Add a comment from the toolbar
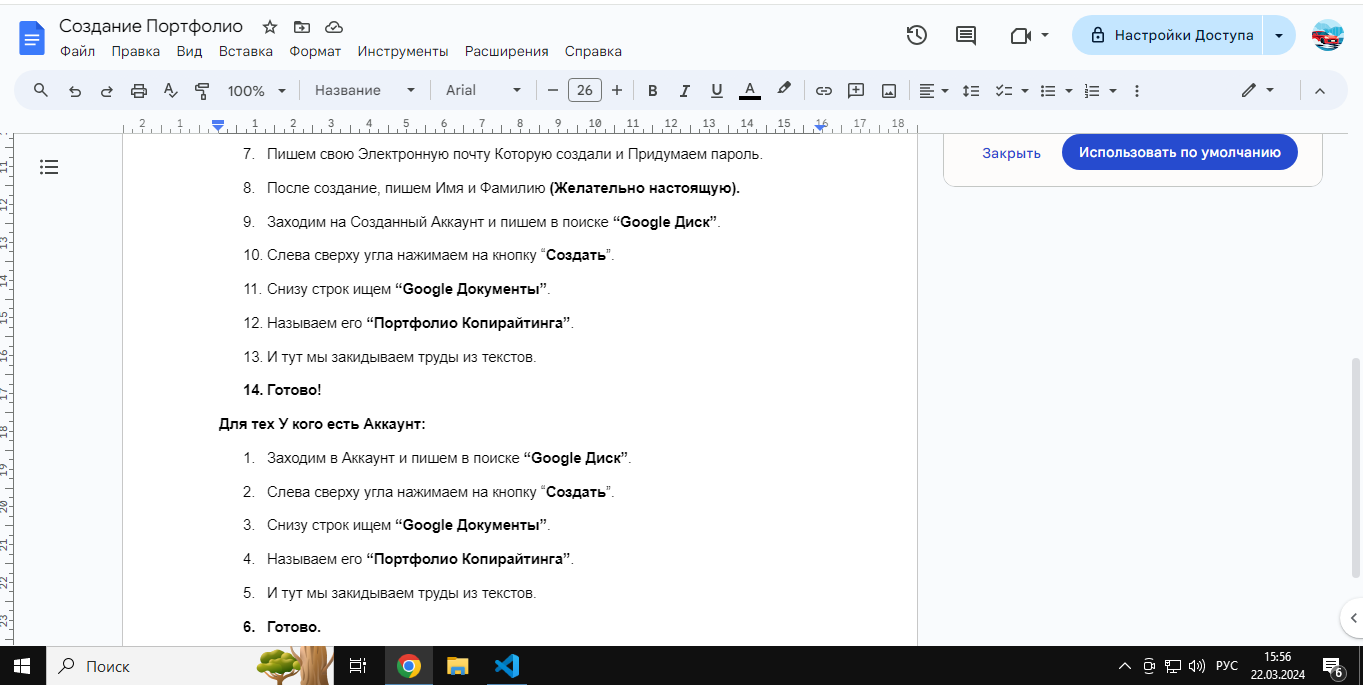1363x685 pixels. 856,91
